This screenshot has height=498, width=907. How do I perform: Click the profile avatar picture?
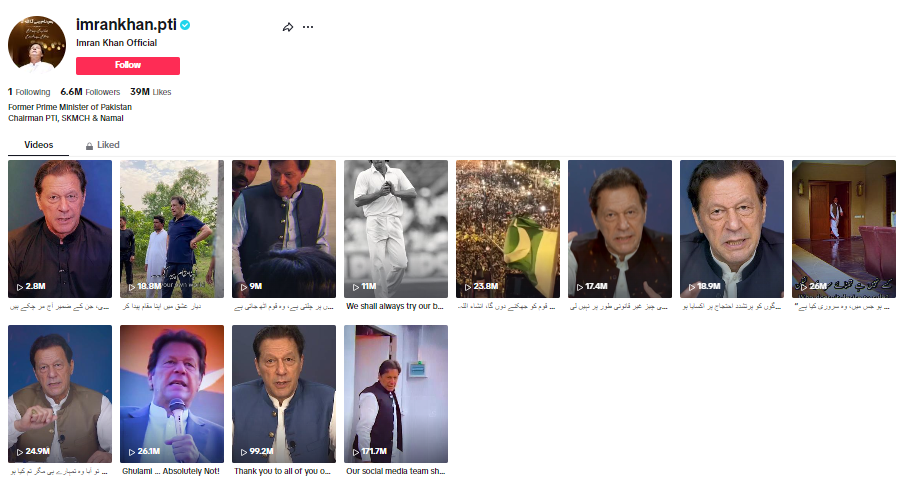click(37, 45)
